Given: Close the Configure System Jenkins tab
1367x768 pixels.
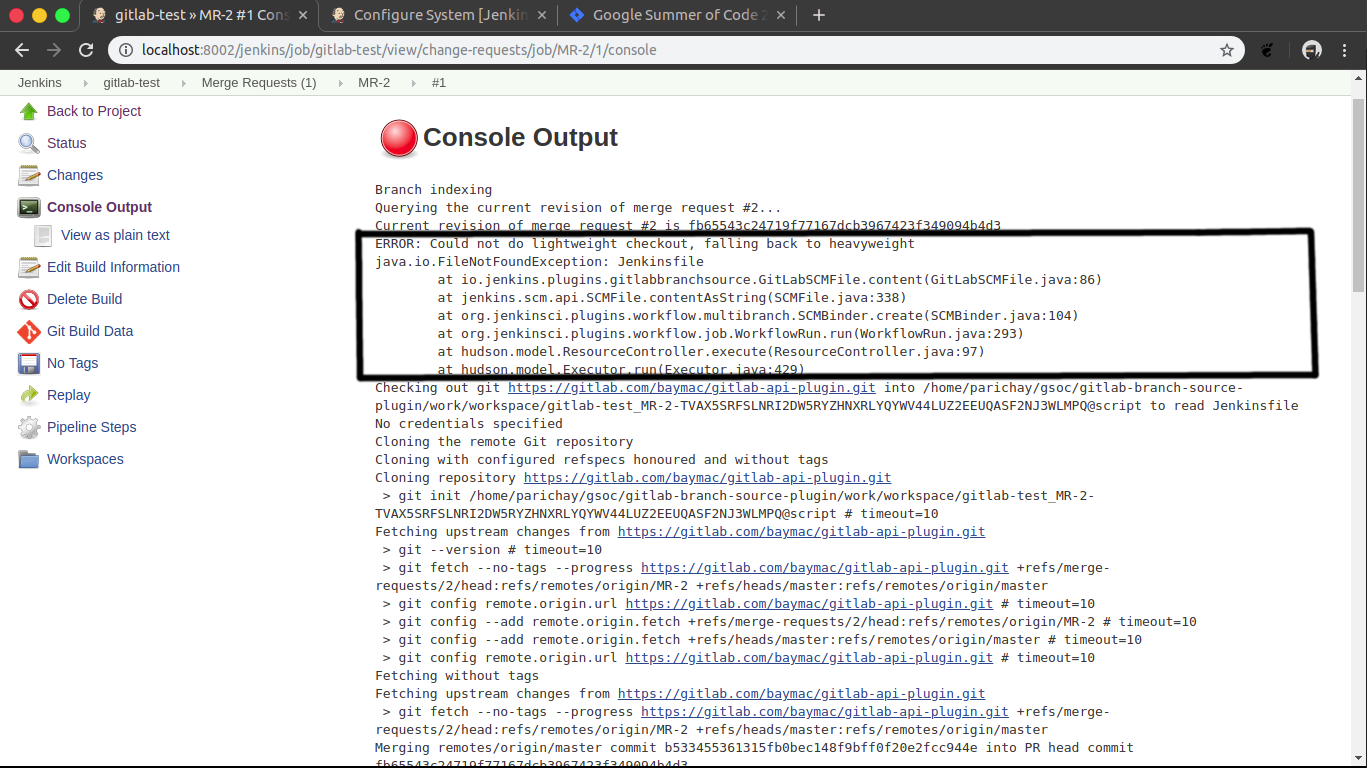Looking at the screenshot, I should point(541,15).
